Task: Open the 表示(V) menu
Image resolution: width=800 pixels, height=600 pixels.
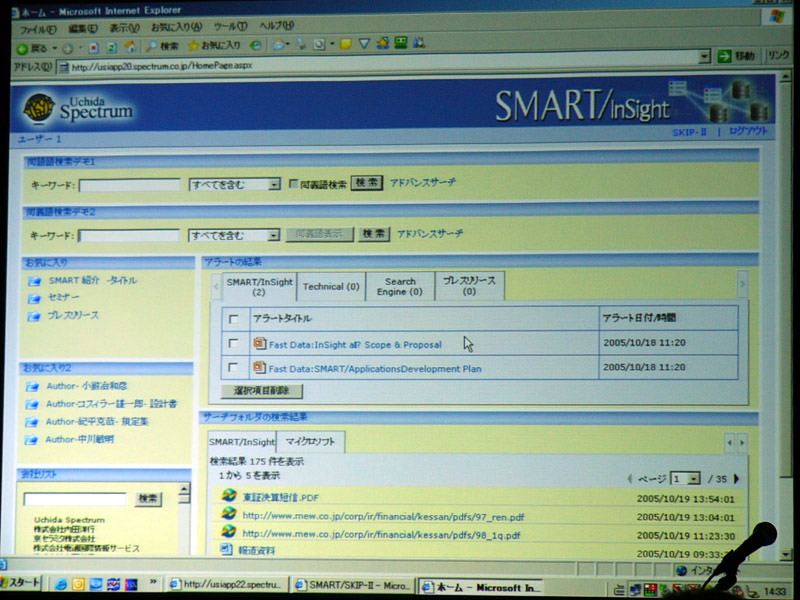Action: point(124,28)
